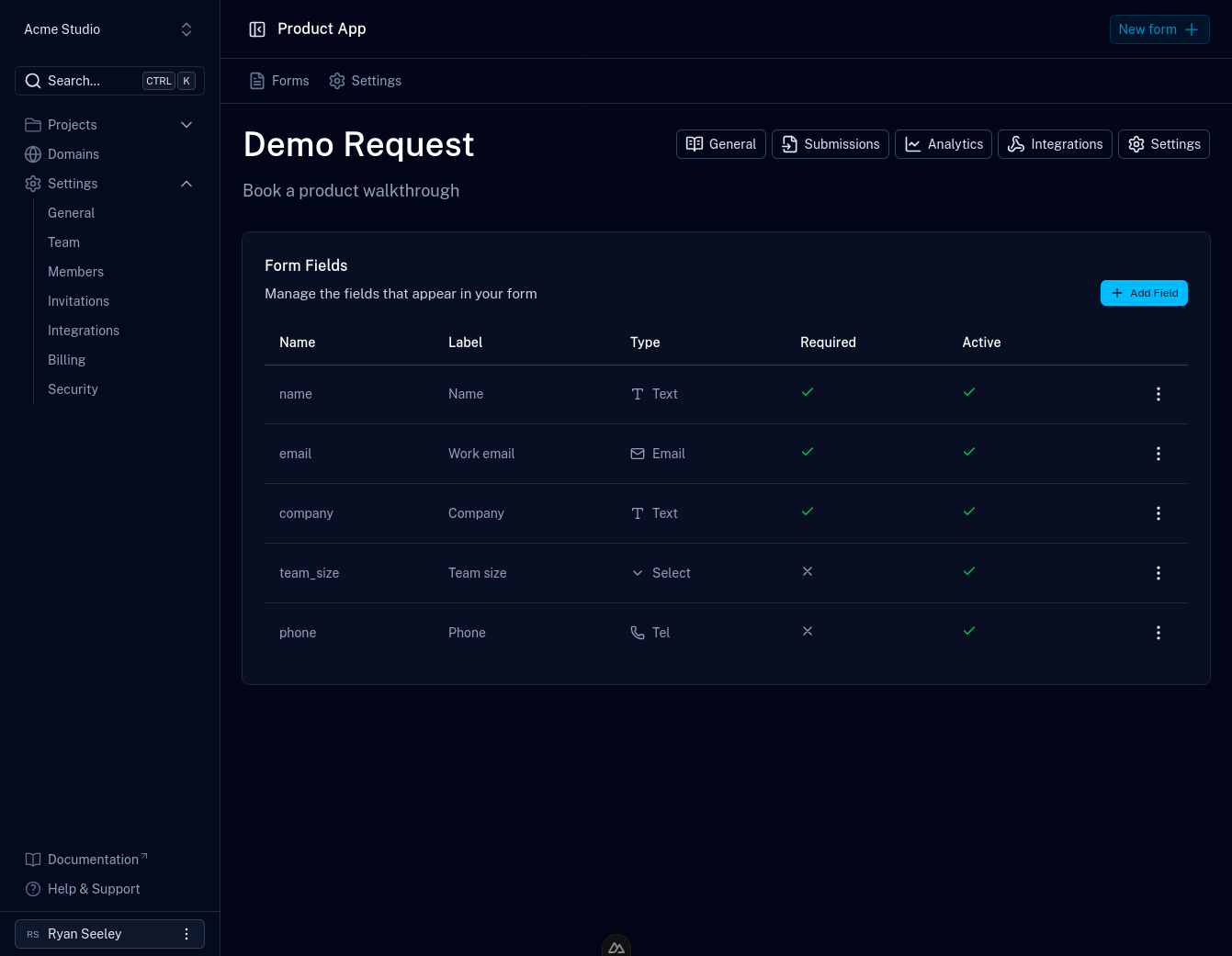Click the Email type envelope icon

[x=638, y=454]
